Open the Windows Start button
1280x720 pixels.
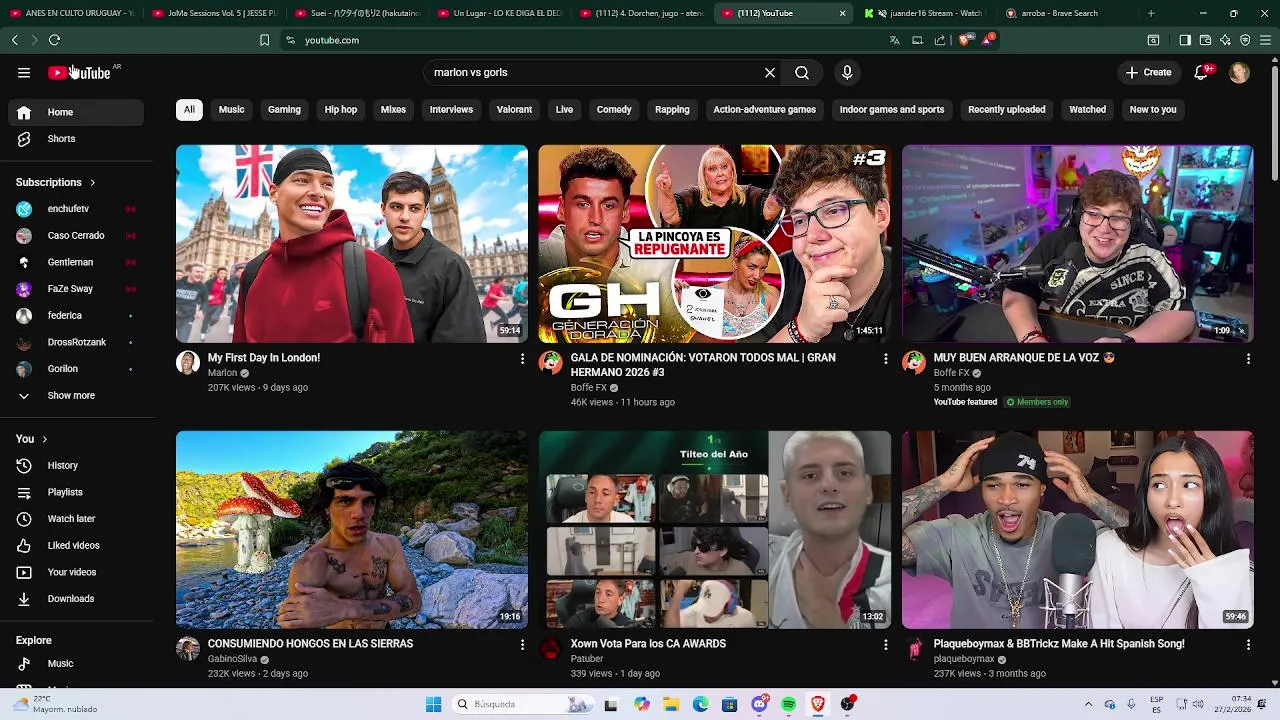click(x=433, y=704)
